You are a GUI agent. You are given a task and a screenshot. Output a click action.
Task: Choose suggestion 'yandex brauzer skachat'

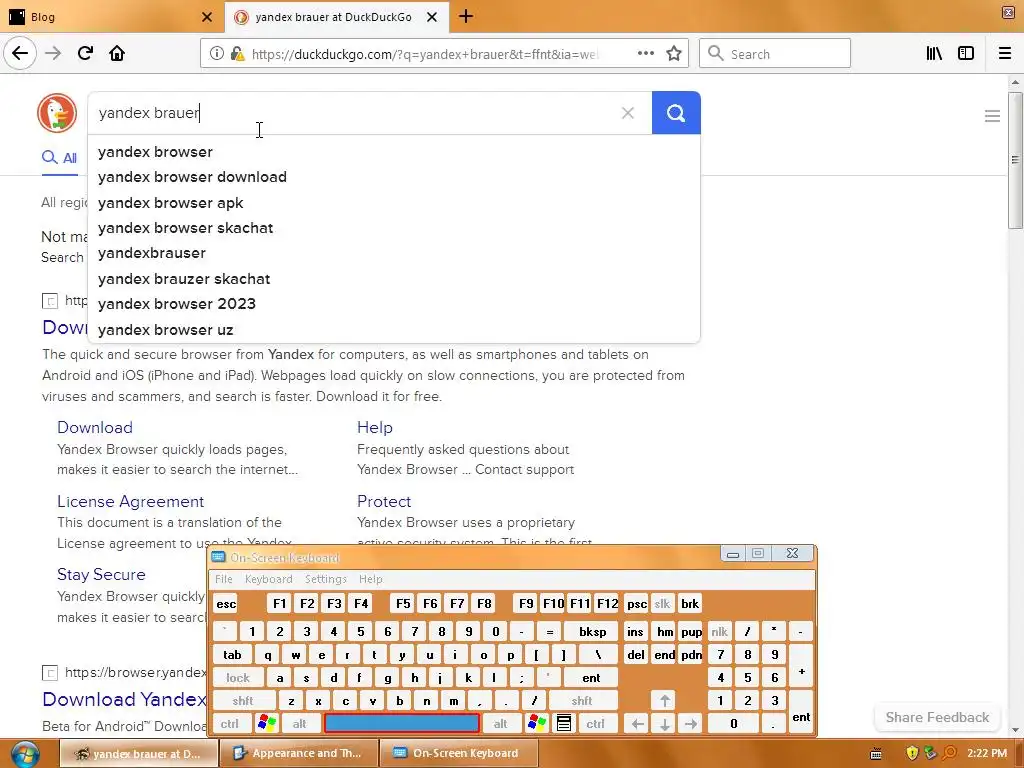pos(394,279)
